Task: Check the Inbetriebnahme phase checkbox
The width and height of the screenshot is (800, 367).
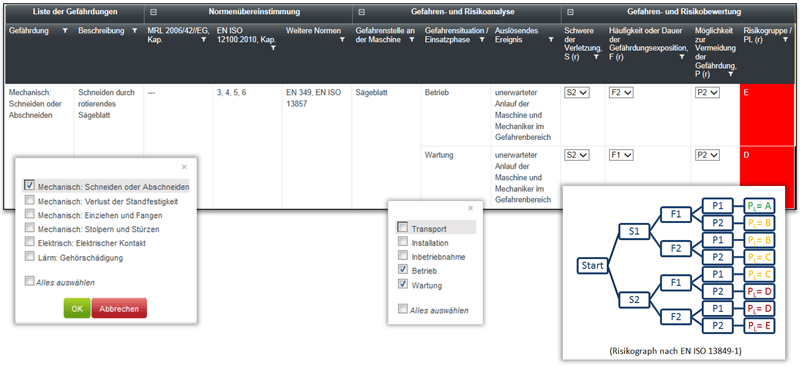Action: pos(403,255)
